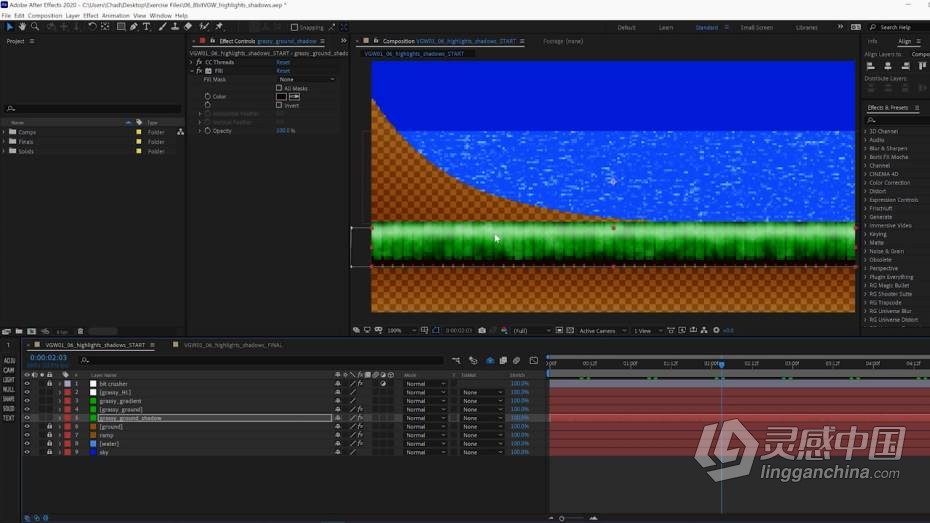Enable the Invert checkbox in Fill
Viewport: 930px width, 523px height.
tap(279, 105)
